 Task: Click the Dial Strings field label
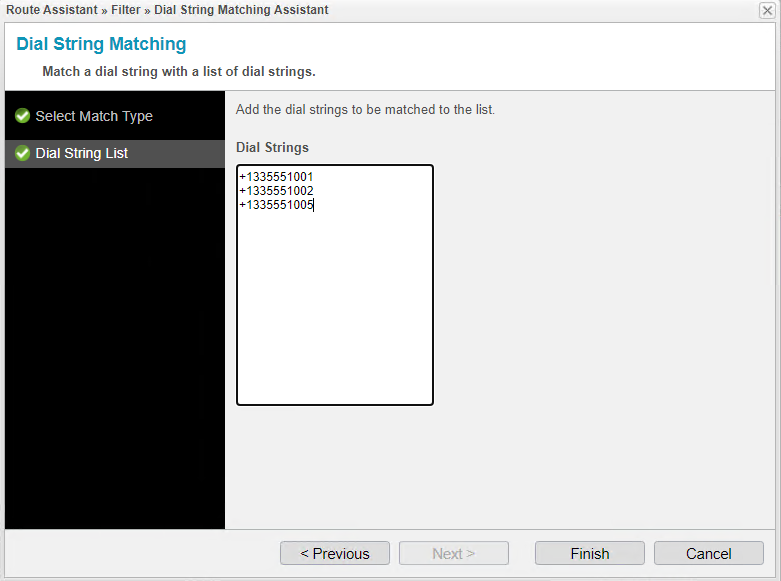[272, 147]
